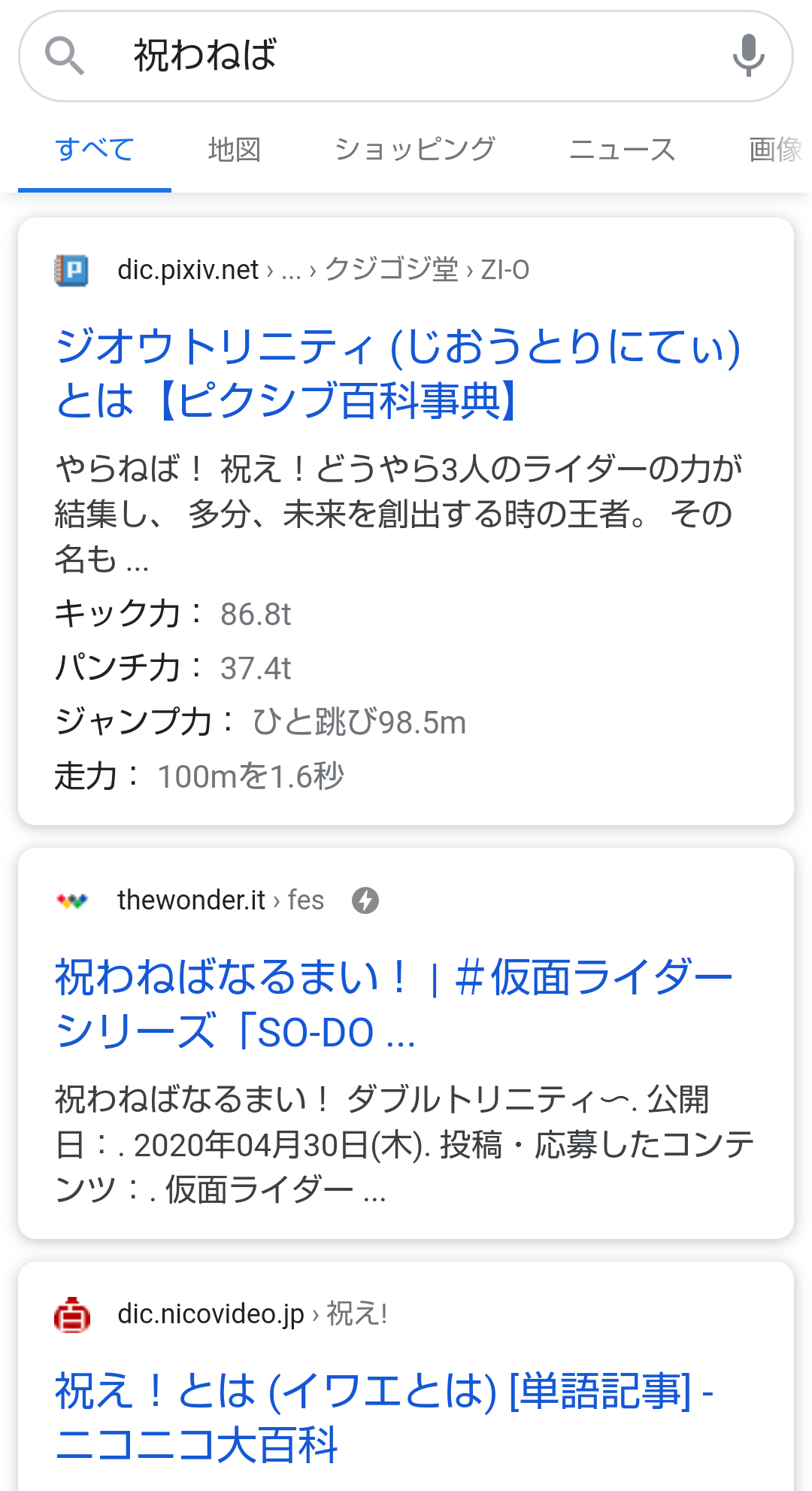812x1491 pixels.
Task: Switch to the 地図 tab
Action: click(x=234, y=150)
